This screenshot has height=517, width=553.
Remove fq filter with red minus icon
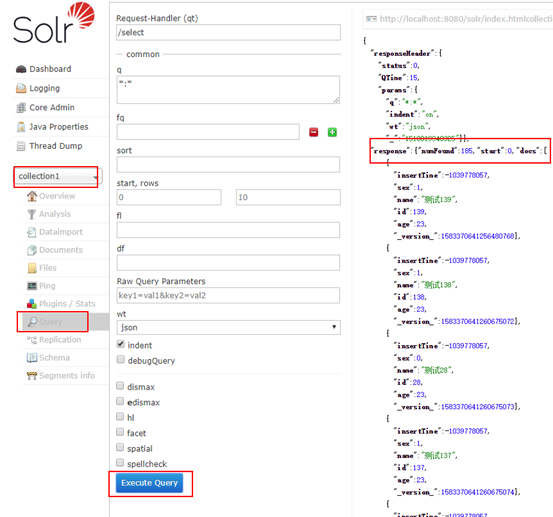pyautogui.click(x=314, y=132)
